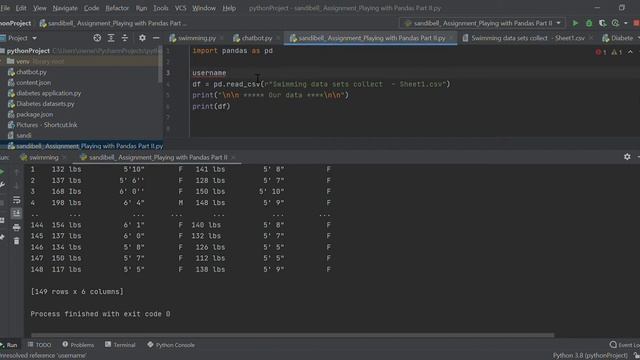Close the chatbot.py editor tab
640x360 pixels.
tap(278, 38)
